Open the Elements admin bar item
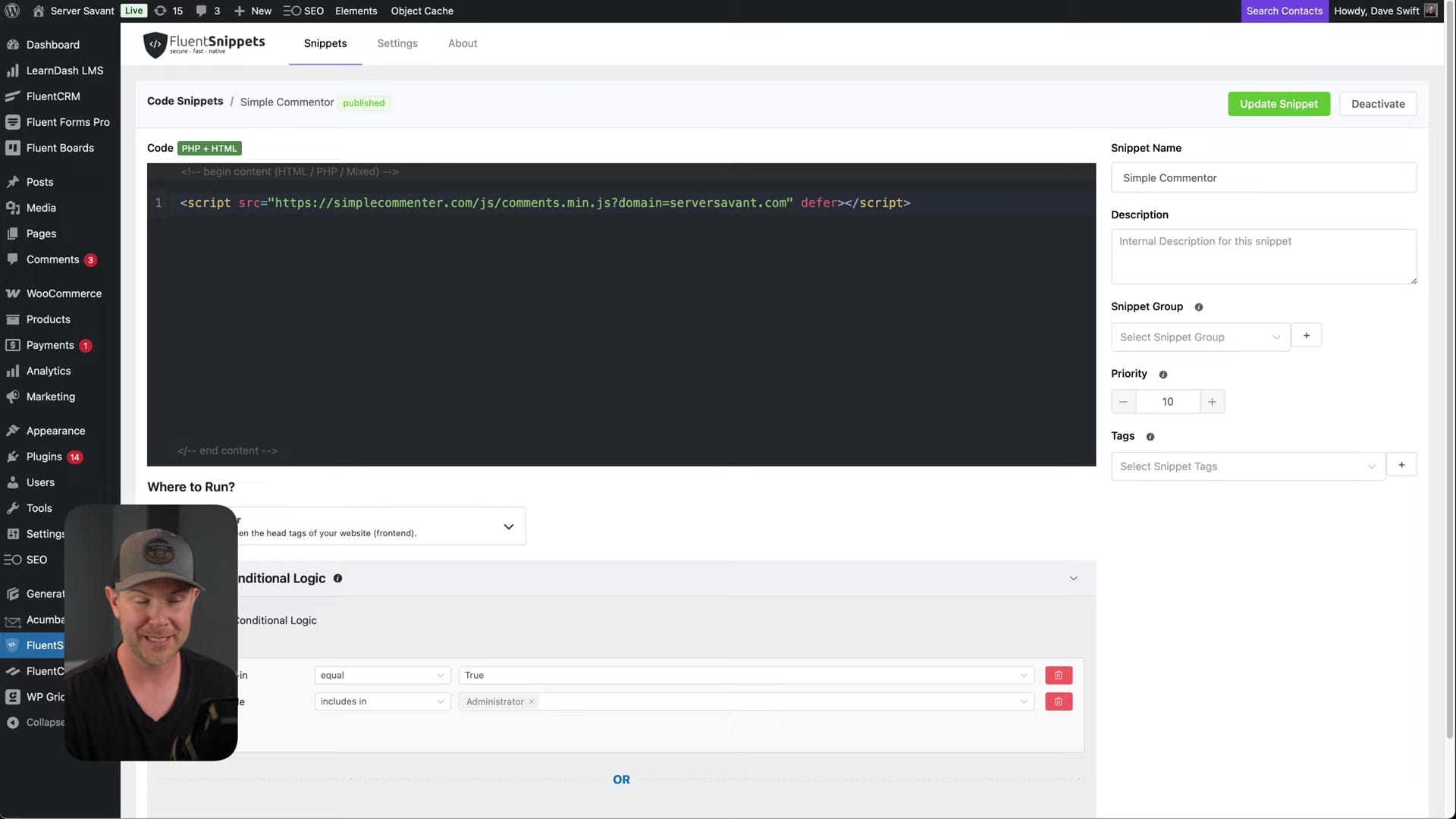The width and height of the screenshot is (1456, 819). click(x=356, y=11)
